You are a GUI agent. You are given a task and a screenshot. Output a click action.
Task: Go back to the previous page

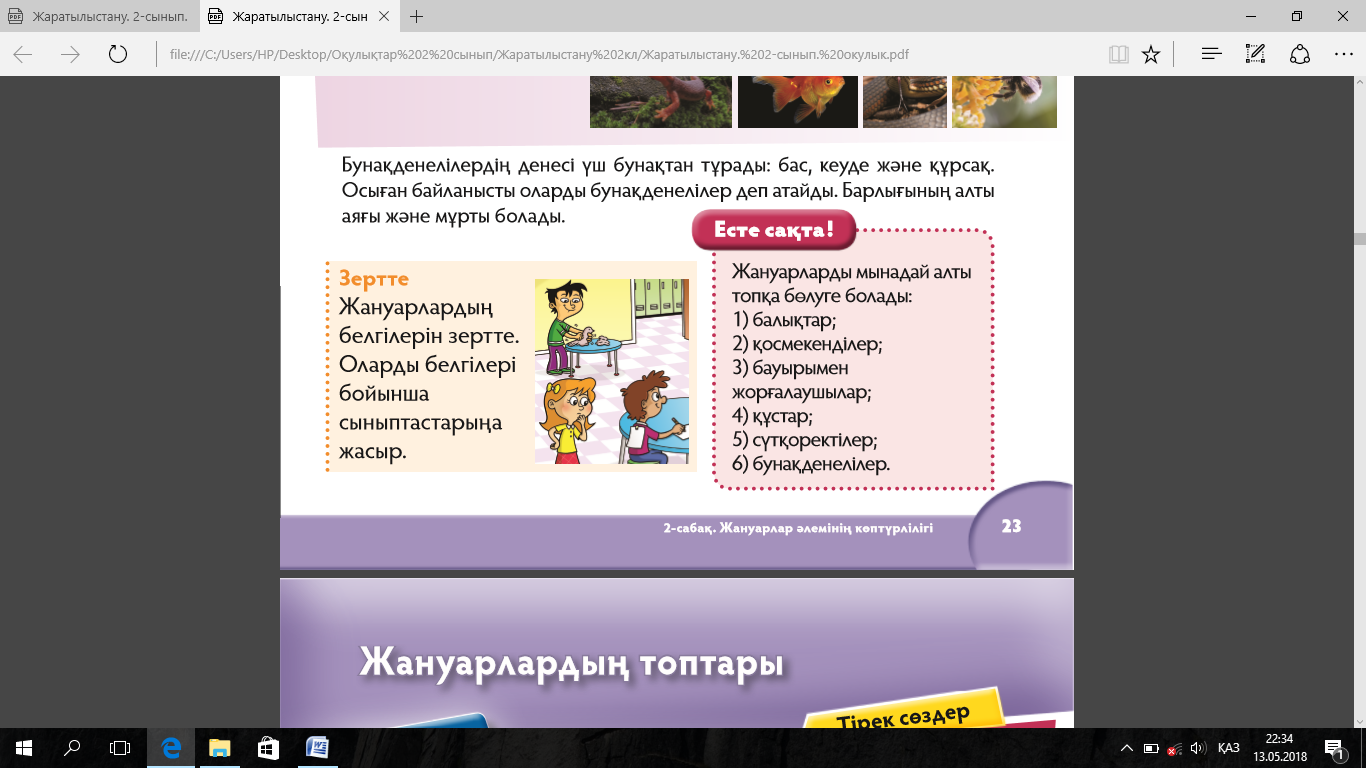pos(22,54)
